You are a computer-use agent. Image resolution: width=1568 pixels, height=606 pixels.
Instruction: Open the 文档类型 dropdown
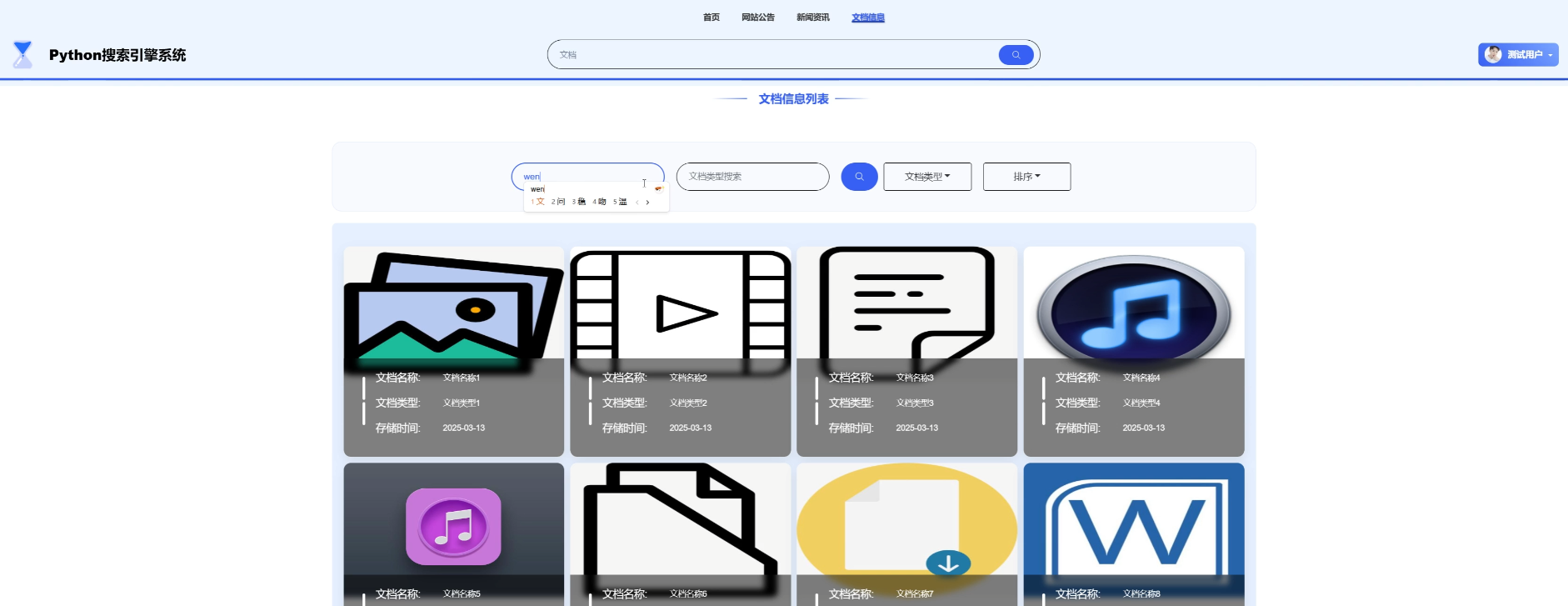927,177
